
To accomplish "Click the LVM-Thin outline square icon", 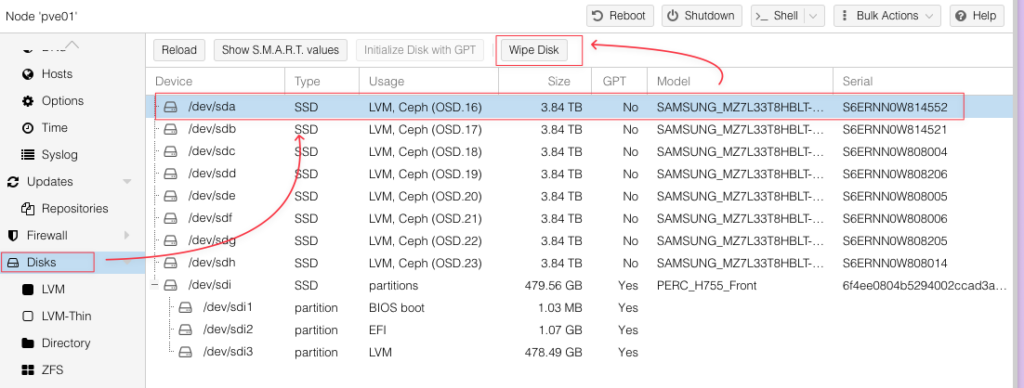I will coord(27,316).
